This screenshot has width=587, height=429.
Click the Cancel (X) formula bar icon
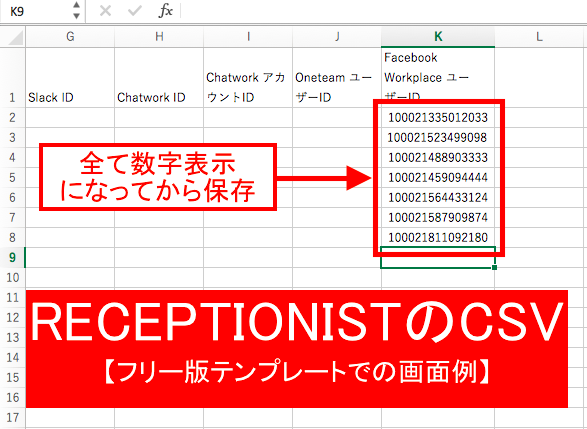105,11
